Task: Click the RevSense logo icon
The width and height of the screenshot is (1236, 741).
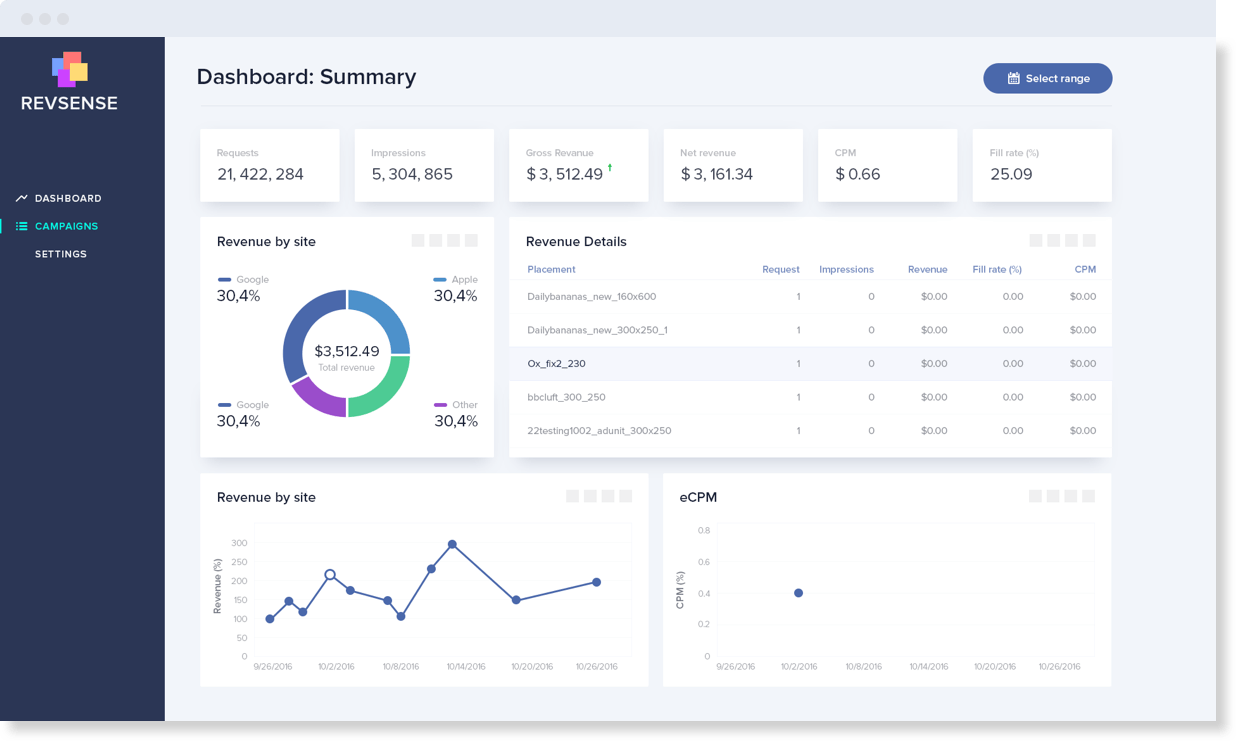Action: [70, 69]
